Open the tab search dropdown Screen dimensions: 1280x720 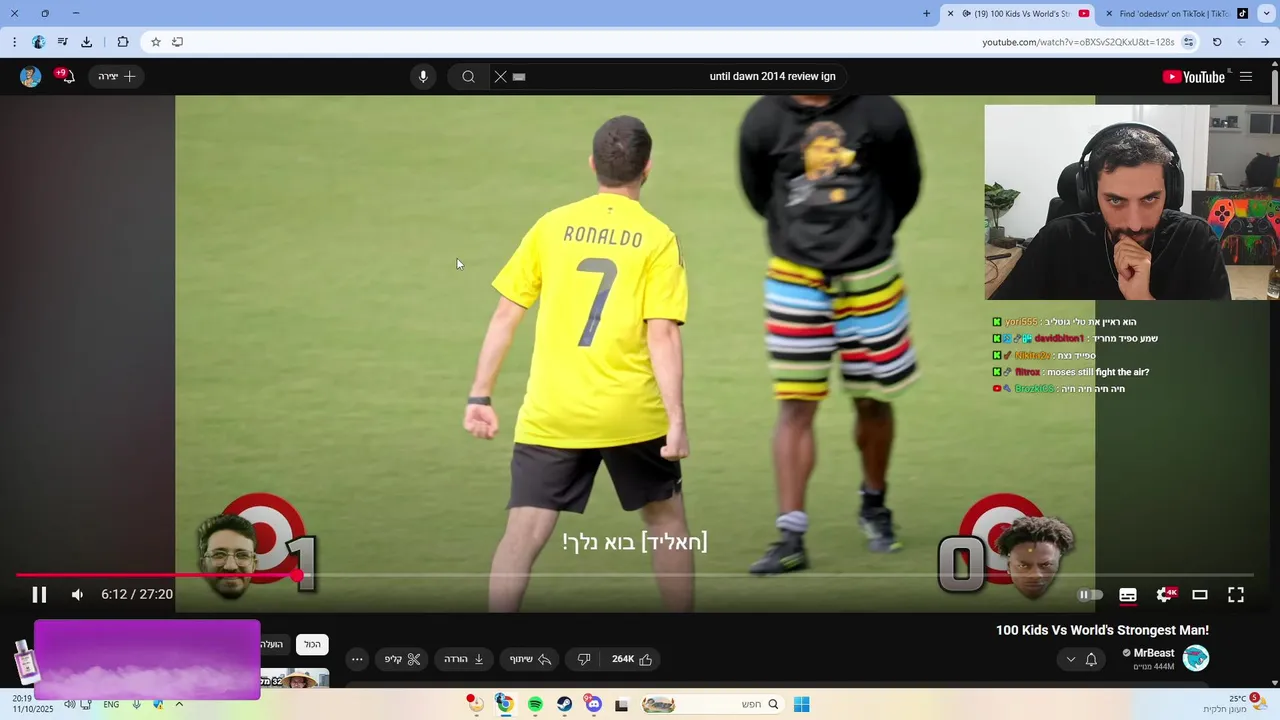[x=1266, y=14]
